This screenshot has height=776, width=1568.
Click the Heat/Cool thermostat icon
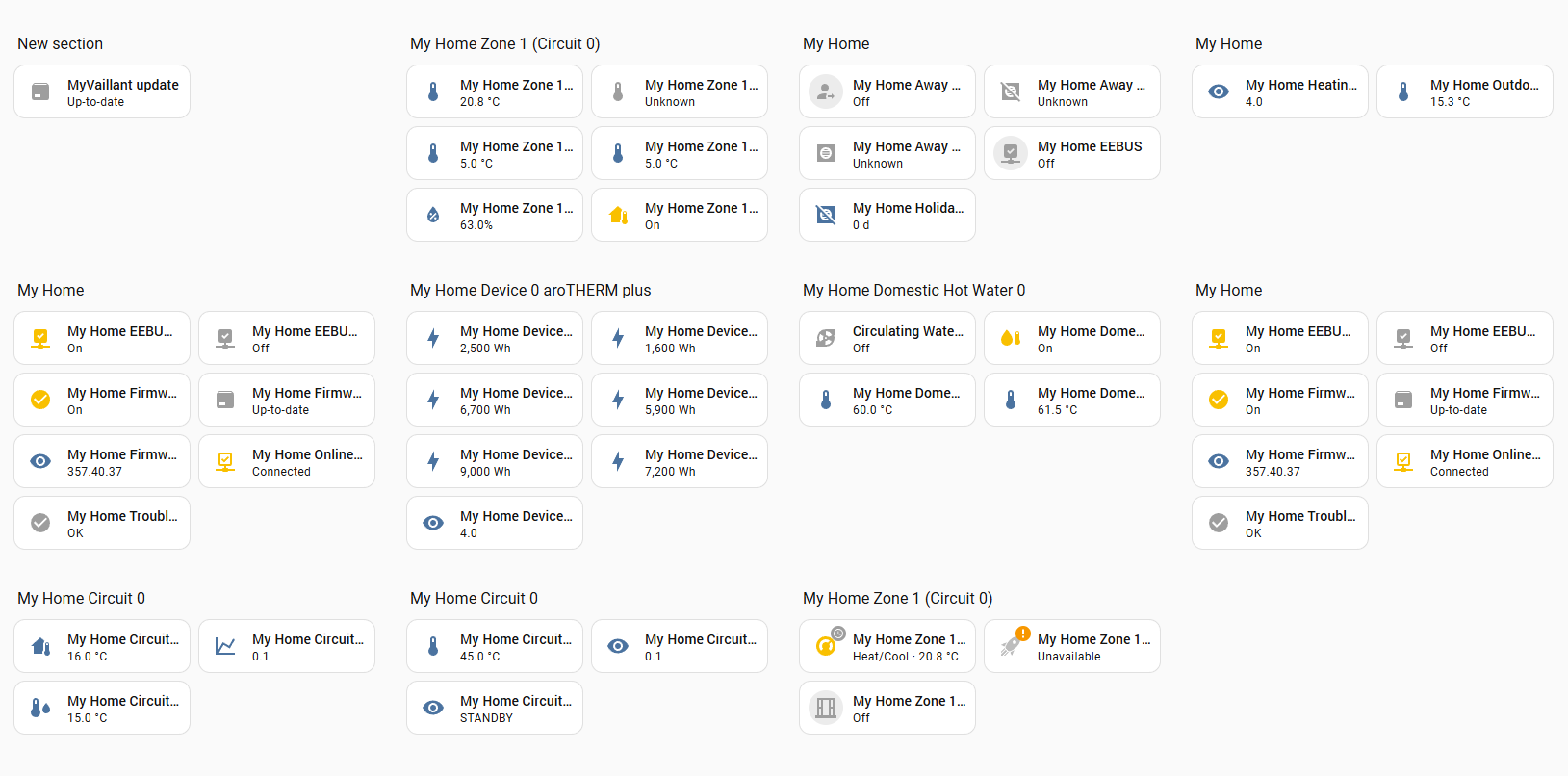pos(826,646)
